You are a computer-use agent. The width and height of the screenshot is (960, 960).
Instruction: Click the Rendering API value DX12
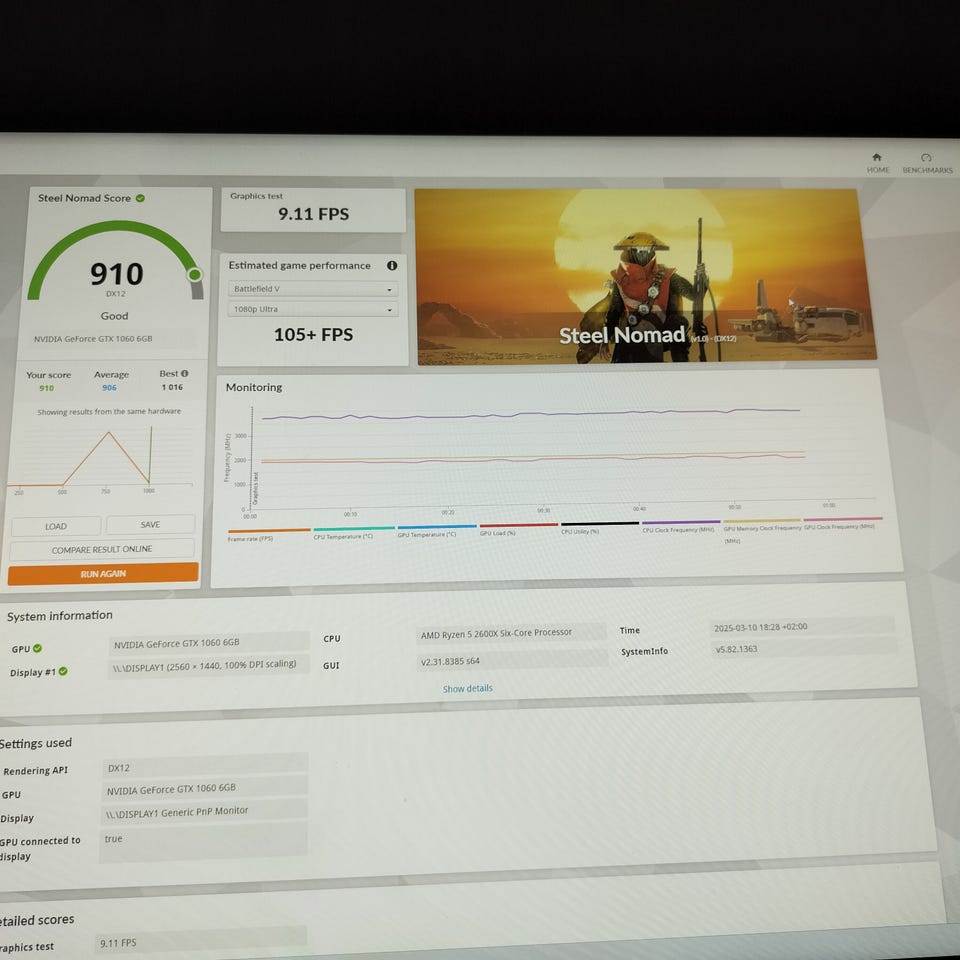[x=204, y=766]
